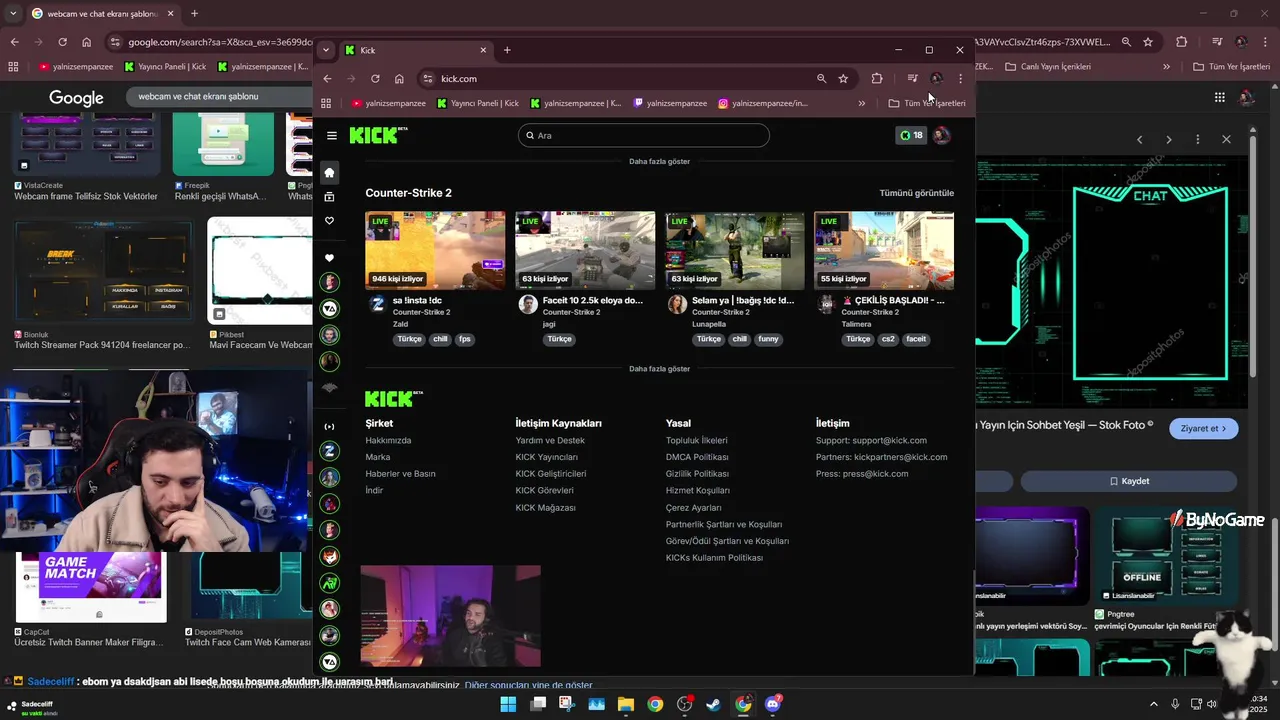Image resolution: width=1280 pixels, height=720 pixels.
Task: Click Zald channel avatar in Kick sidebar
Action: click(x=329, y=451)
